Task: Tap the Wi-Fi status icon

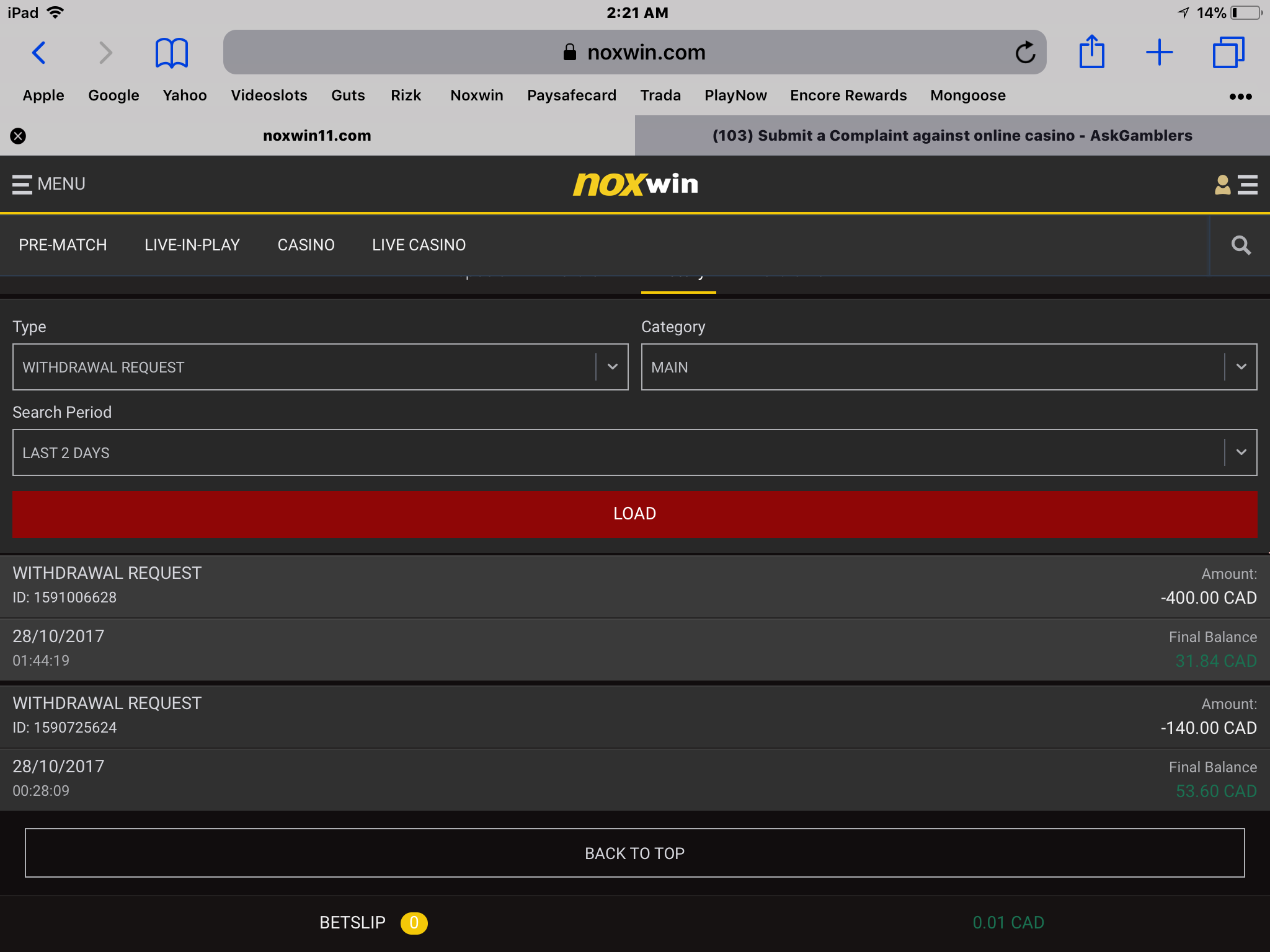Action: [55, 12]
